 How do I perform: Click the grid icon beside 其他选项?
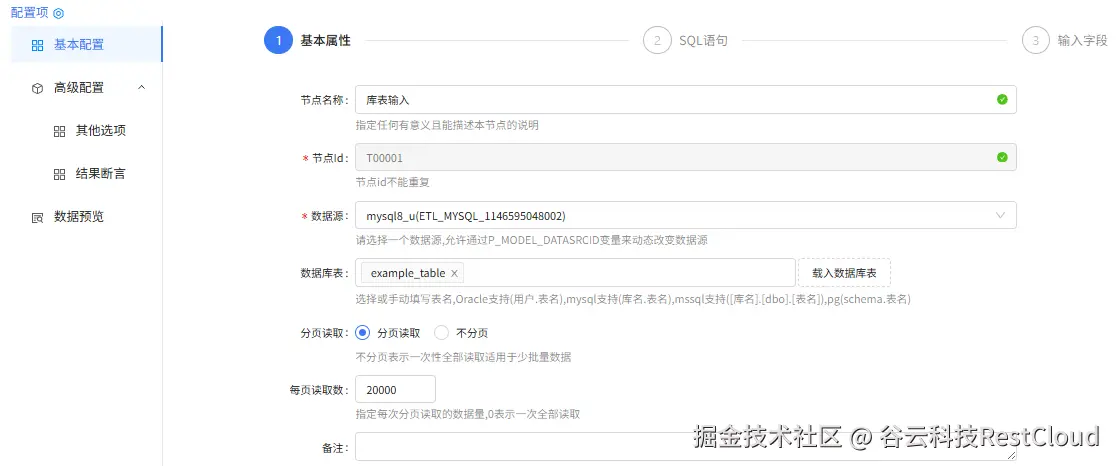tap(60, 132)
